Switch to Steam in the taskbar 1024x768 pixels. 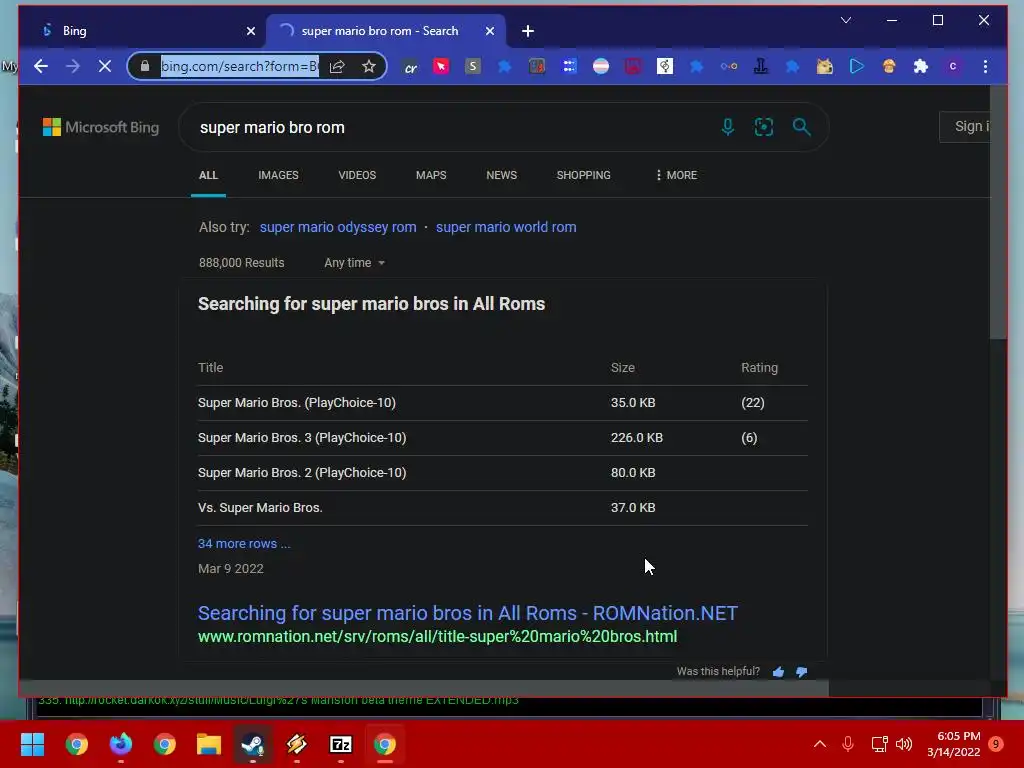coord(253,744)
